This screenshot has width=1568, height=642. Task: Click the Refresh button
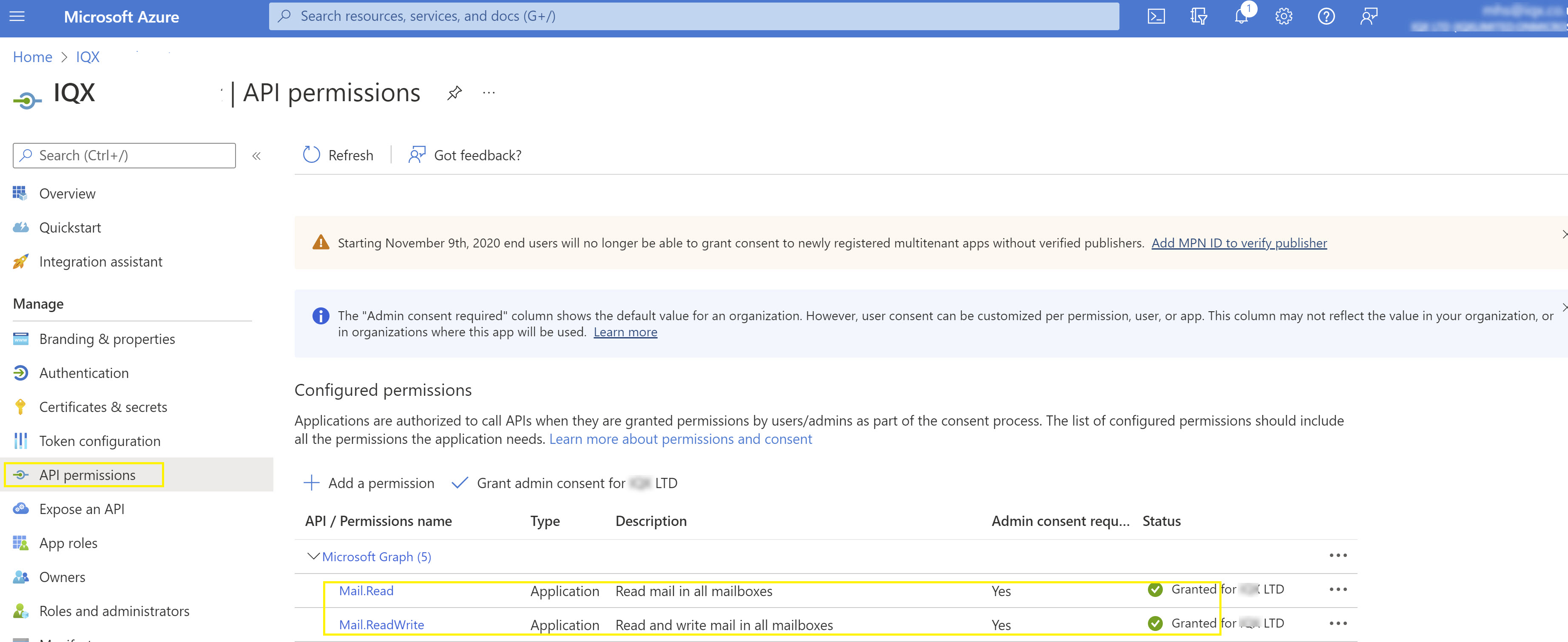coord(338,155)
